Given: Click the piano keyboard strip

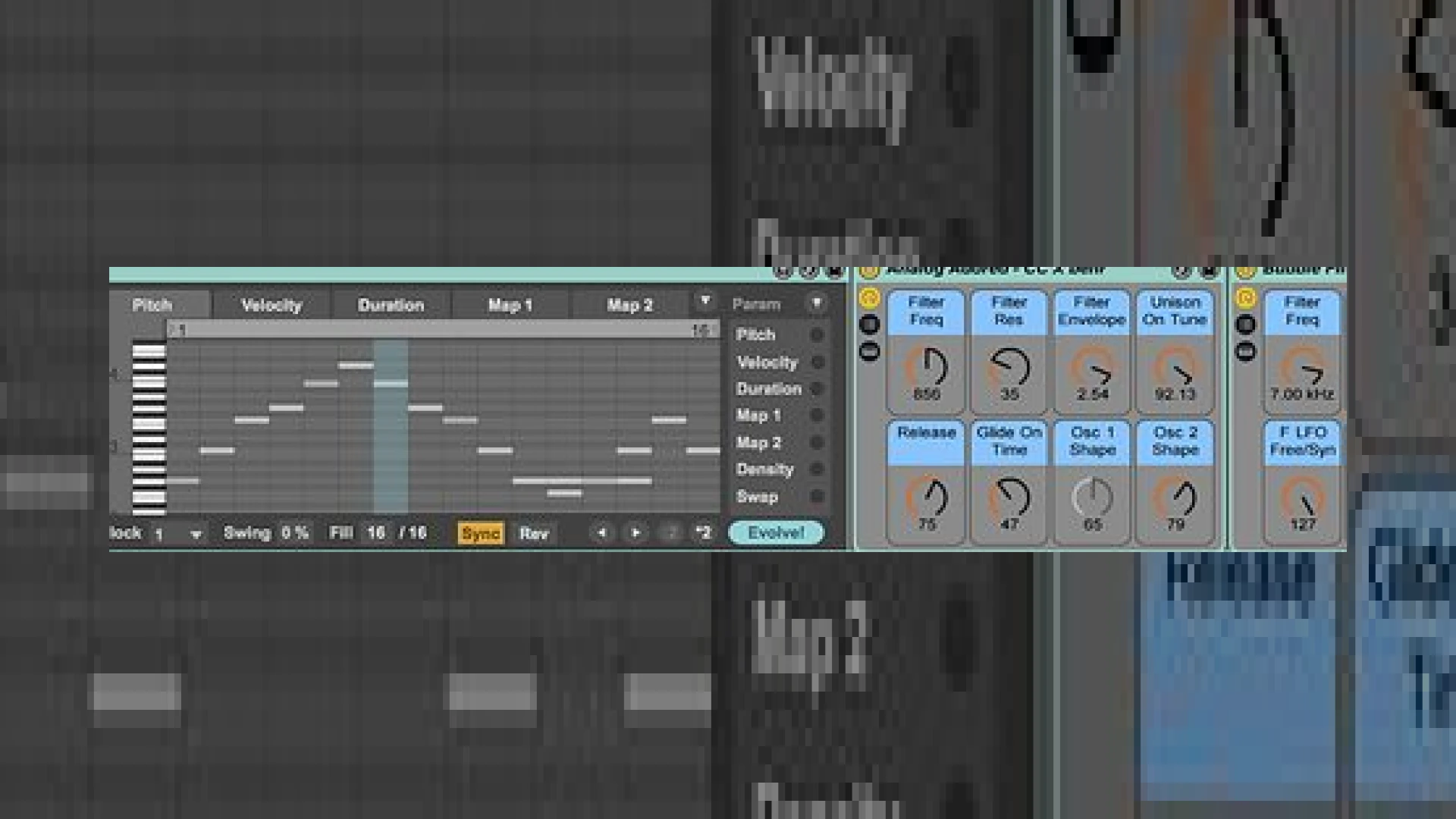Looking at the screenshot, I should point(149,427).
